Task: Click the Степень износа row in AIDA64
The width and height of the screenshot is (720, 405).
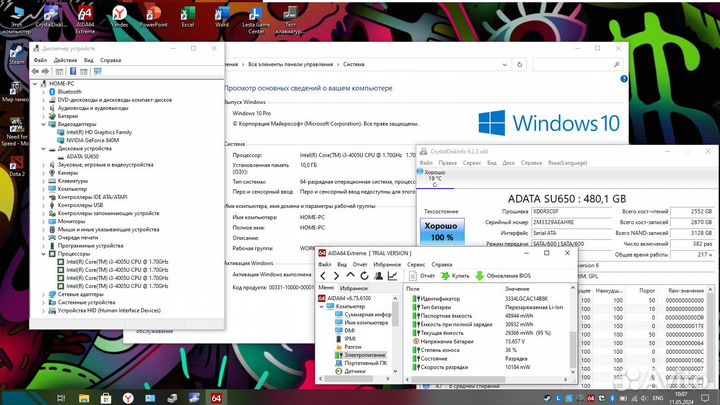Action: 489,350
